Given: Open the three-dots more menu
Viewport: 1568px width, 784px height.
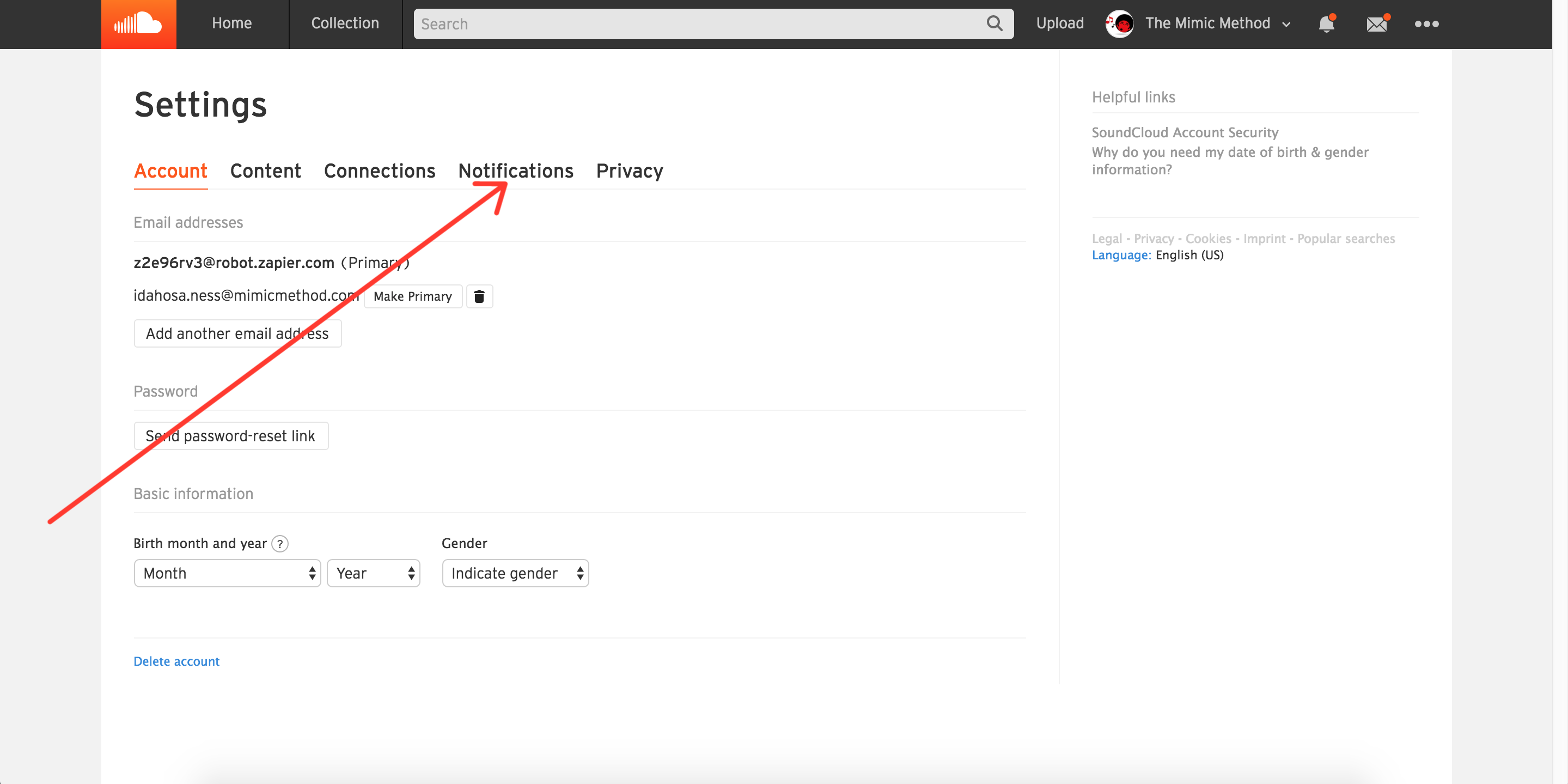Looking at the screenshot, I should [x=1426, y=25].
